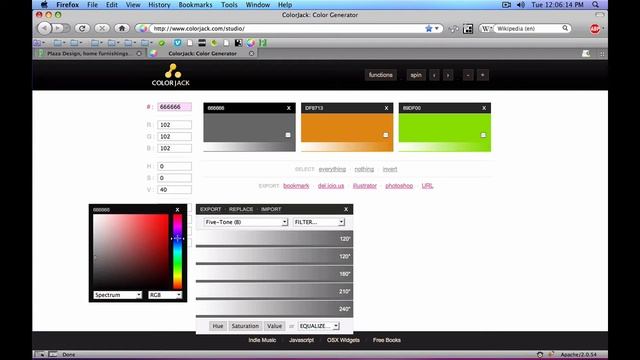Click the minus button in the header
This screenshot has width=640, height=360.
pos(468,75)
